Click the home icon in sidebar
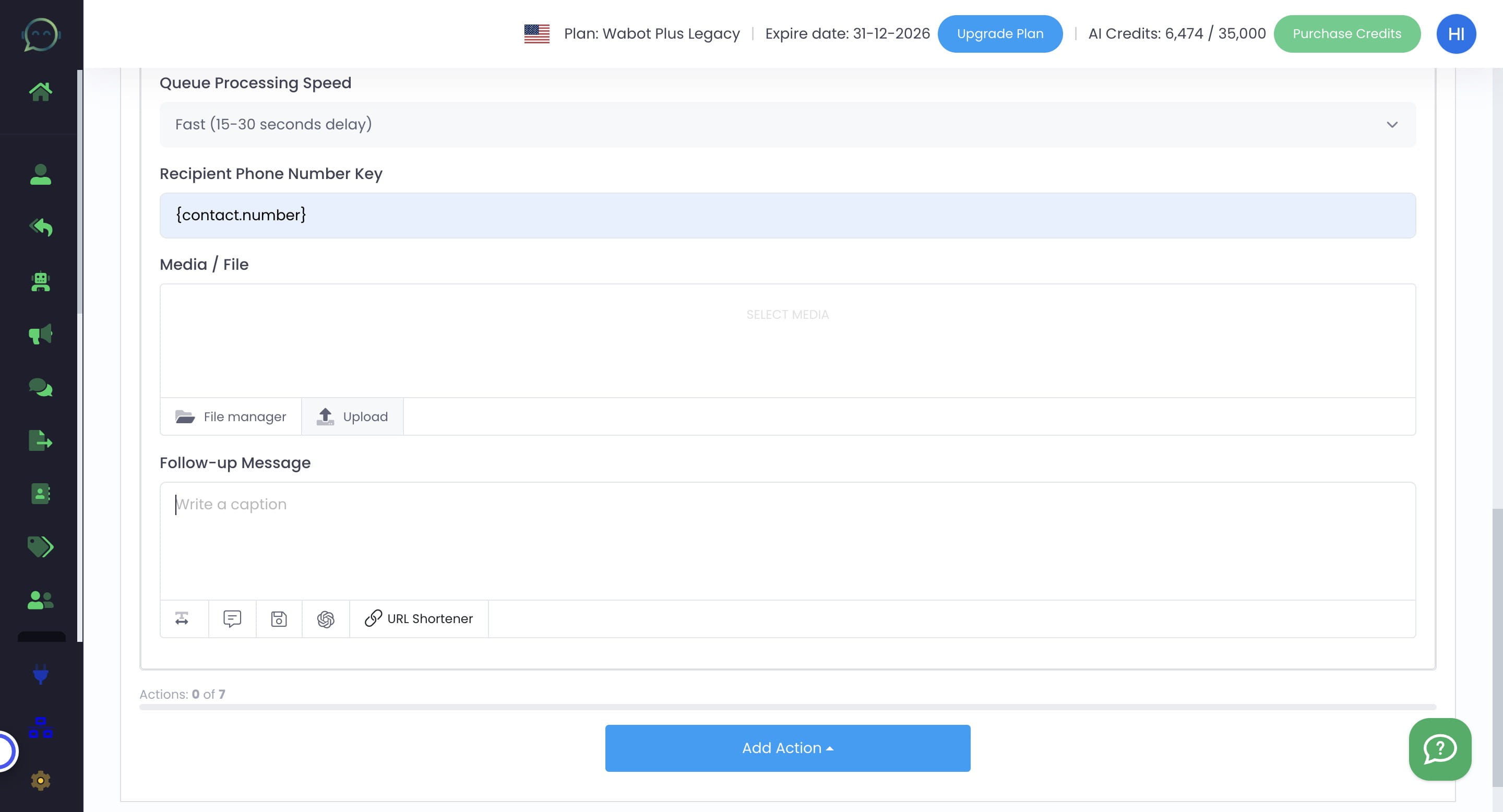1503x812 pixels. coord(40,91)
